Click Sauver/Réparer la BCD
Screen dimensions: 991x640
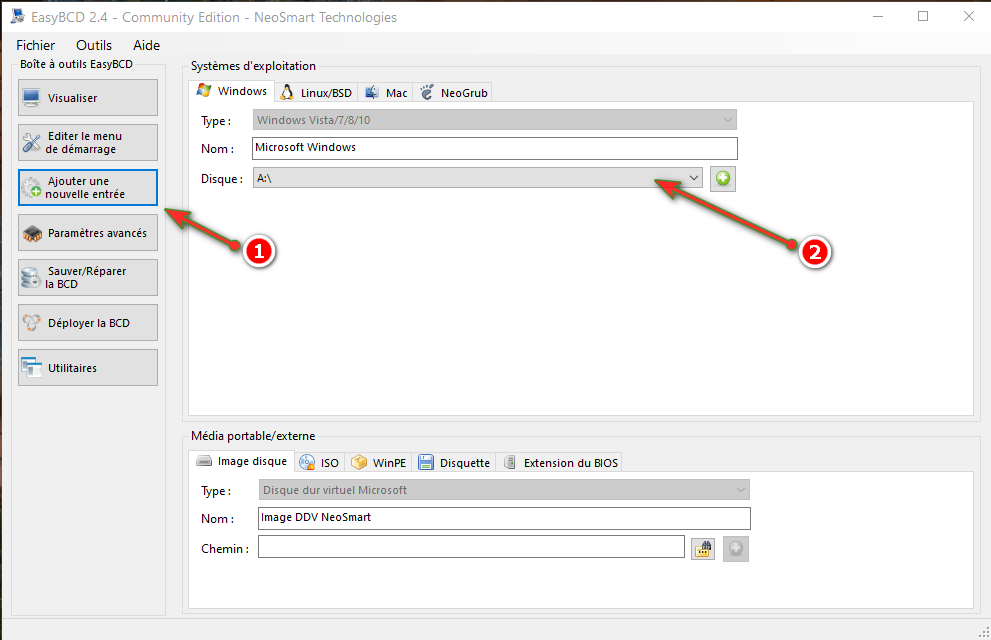88,278
